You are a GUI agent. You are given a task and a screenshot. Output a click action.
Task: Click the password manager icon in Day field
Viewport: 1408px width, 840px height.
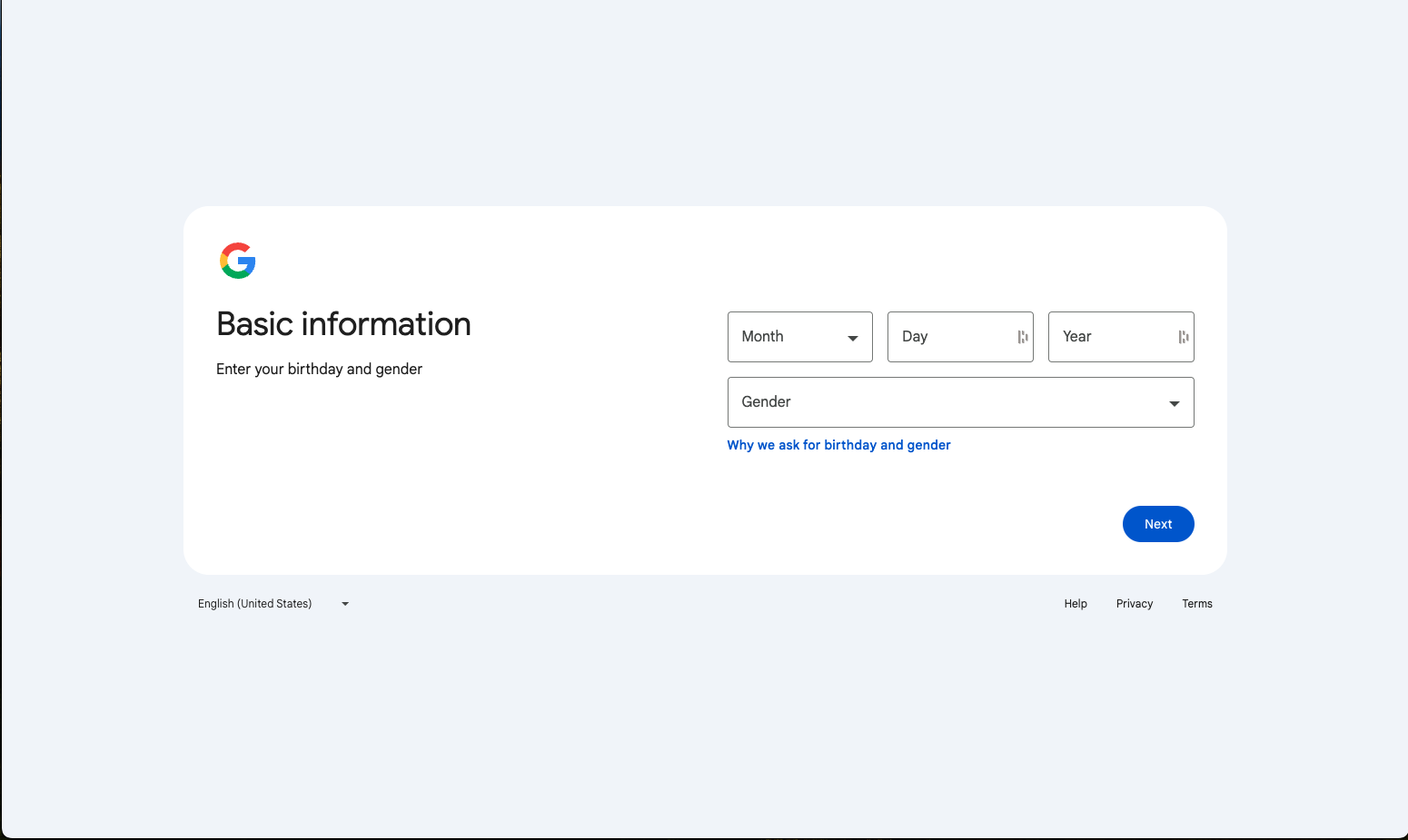click(x=1023, y=337)
